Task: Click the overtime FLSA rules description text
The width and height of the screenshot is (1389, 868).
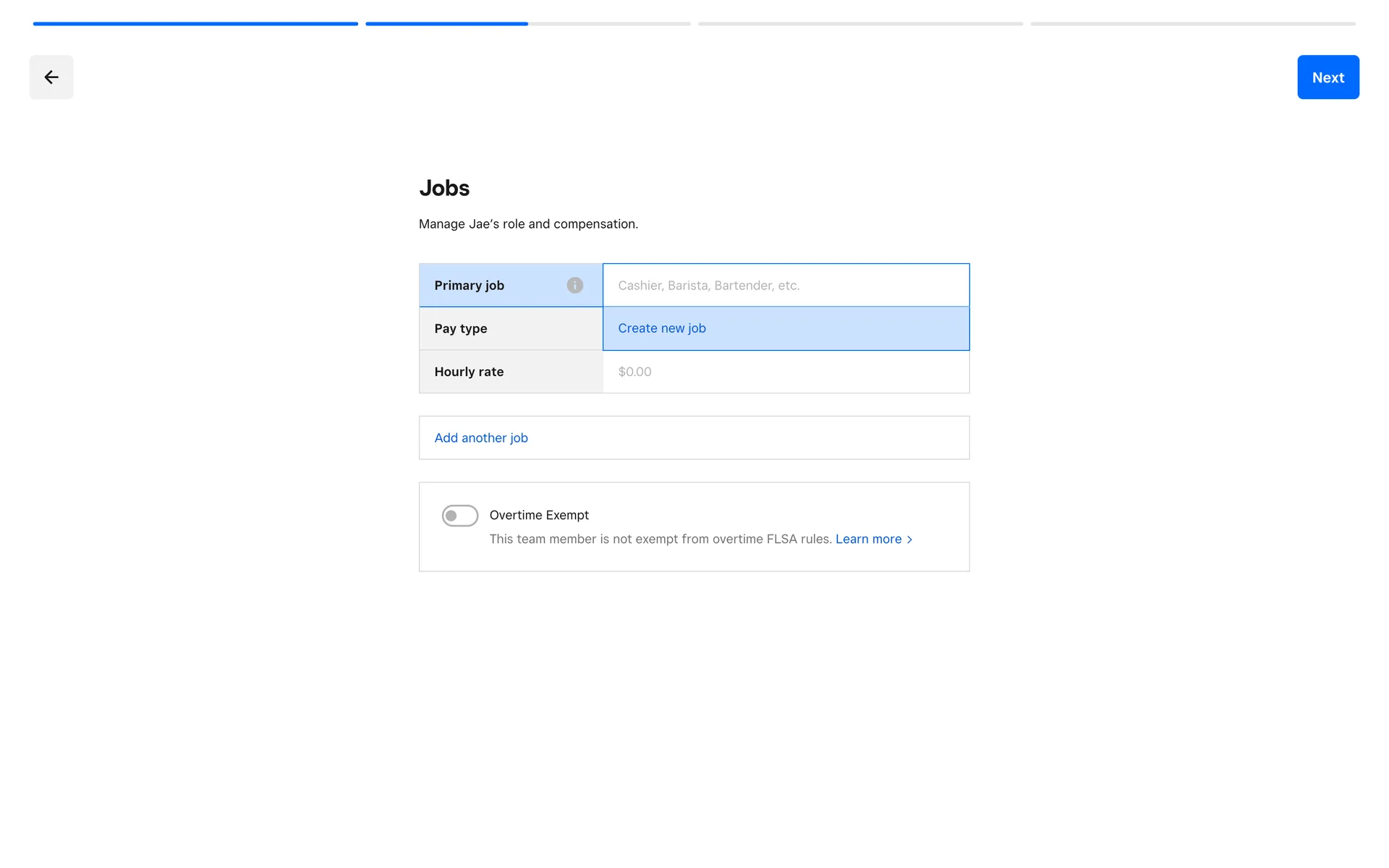Action: tap(660, 539)
